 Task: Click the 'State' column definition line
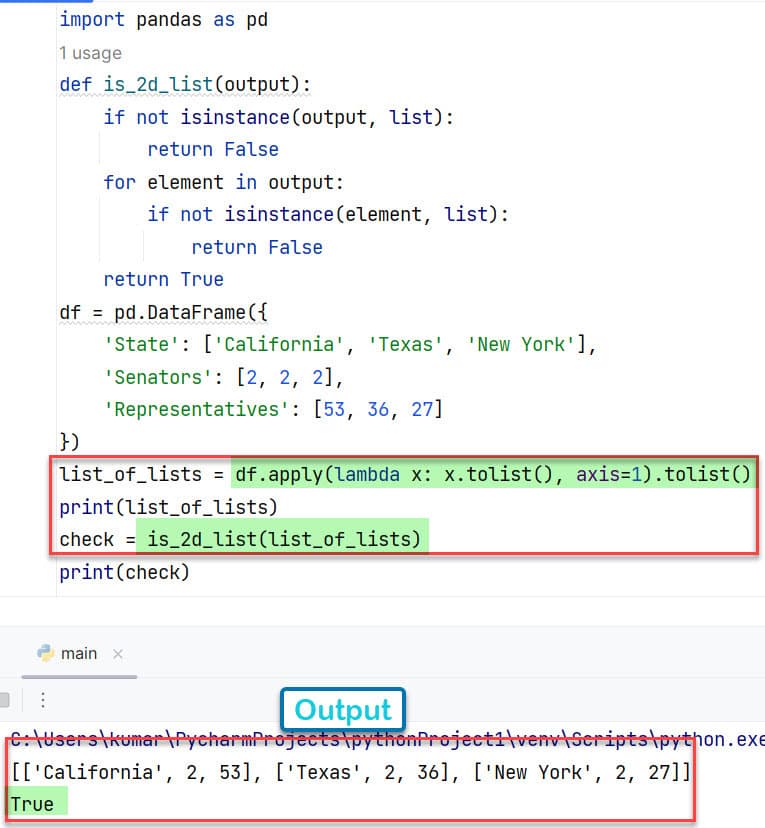coord(350,344)
